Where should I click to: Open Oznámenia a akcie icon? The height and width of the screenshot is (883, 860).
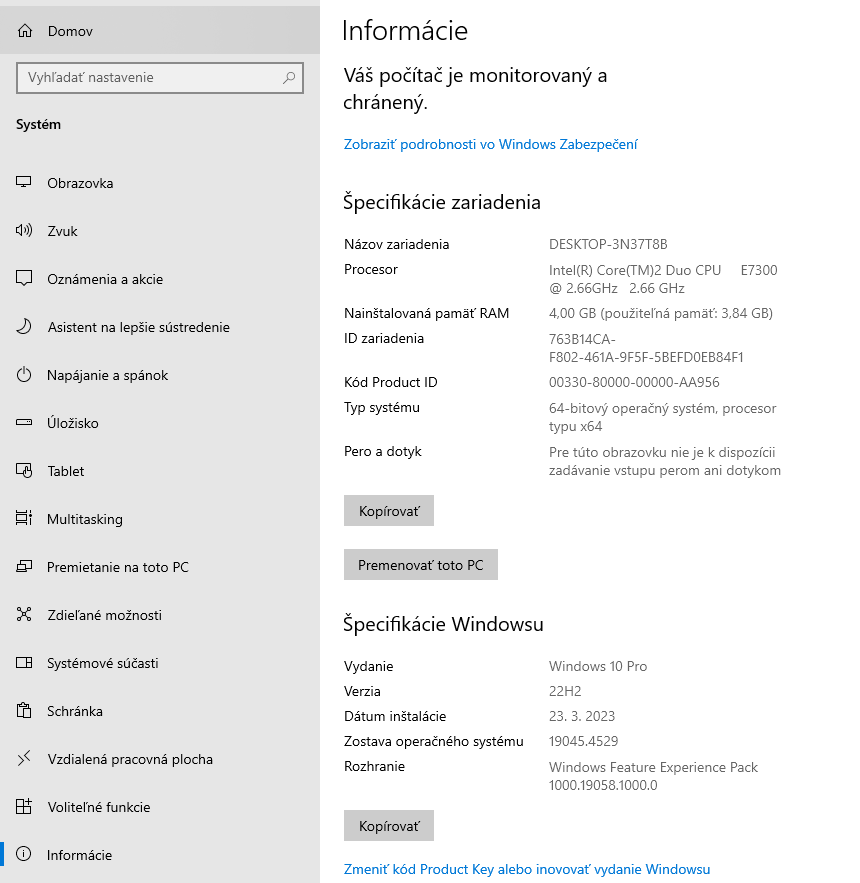click(x=25, y=279)
